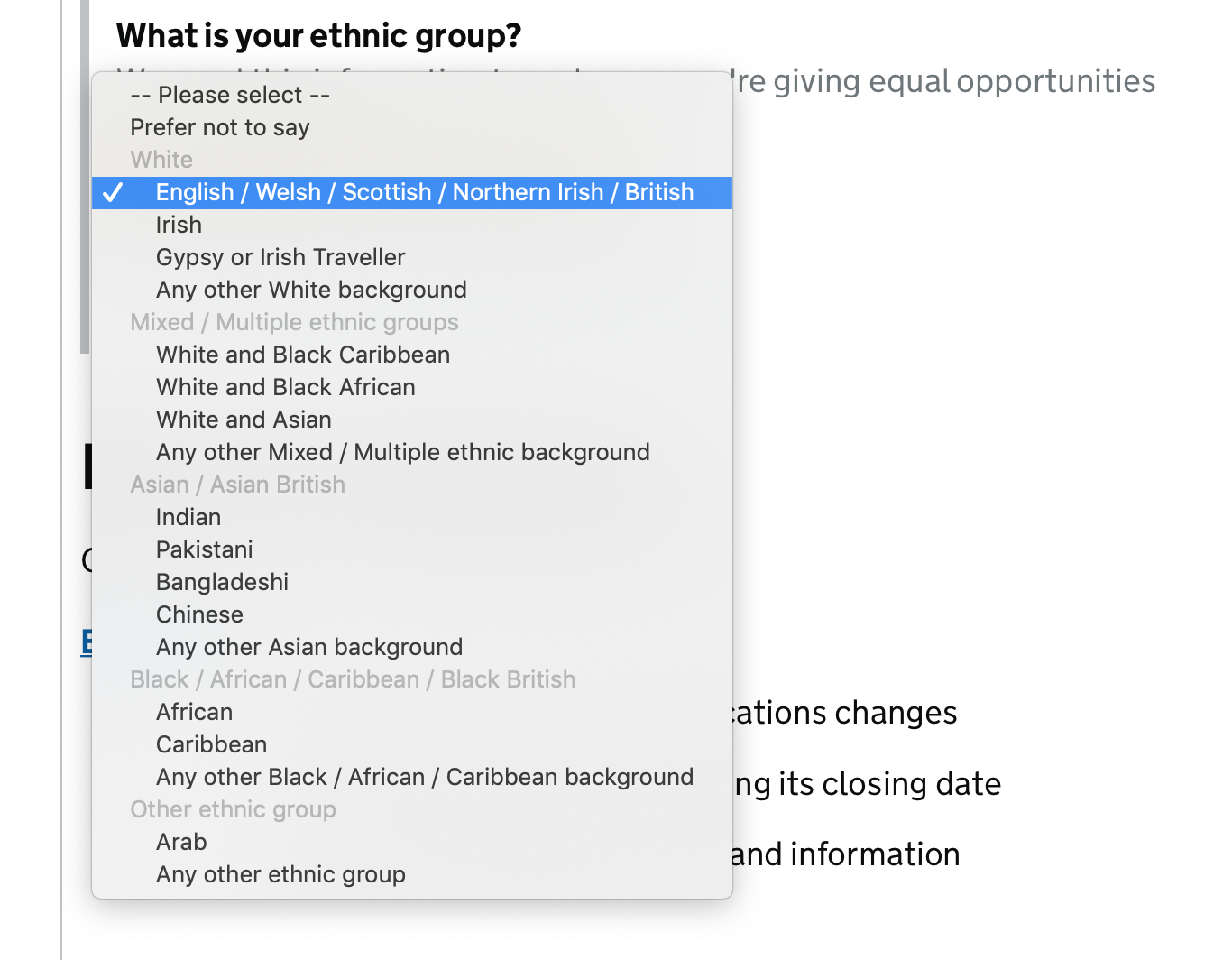Select 'Chinese' from the dropdown

pos(199,614)
